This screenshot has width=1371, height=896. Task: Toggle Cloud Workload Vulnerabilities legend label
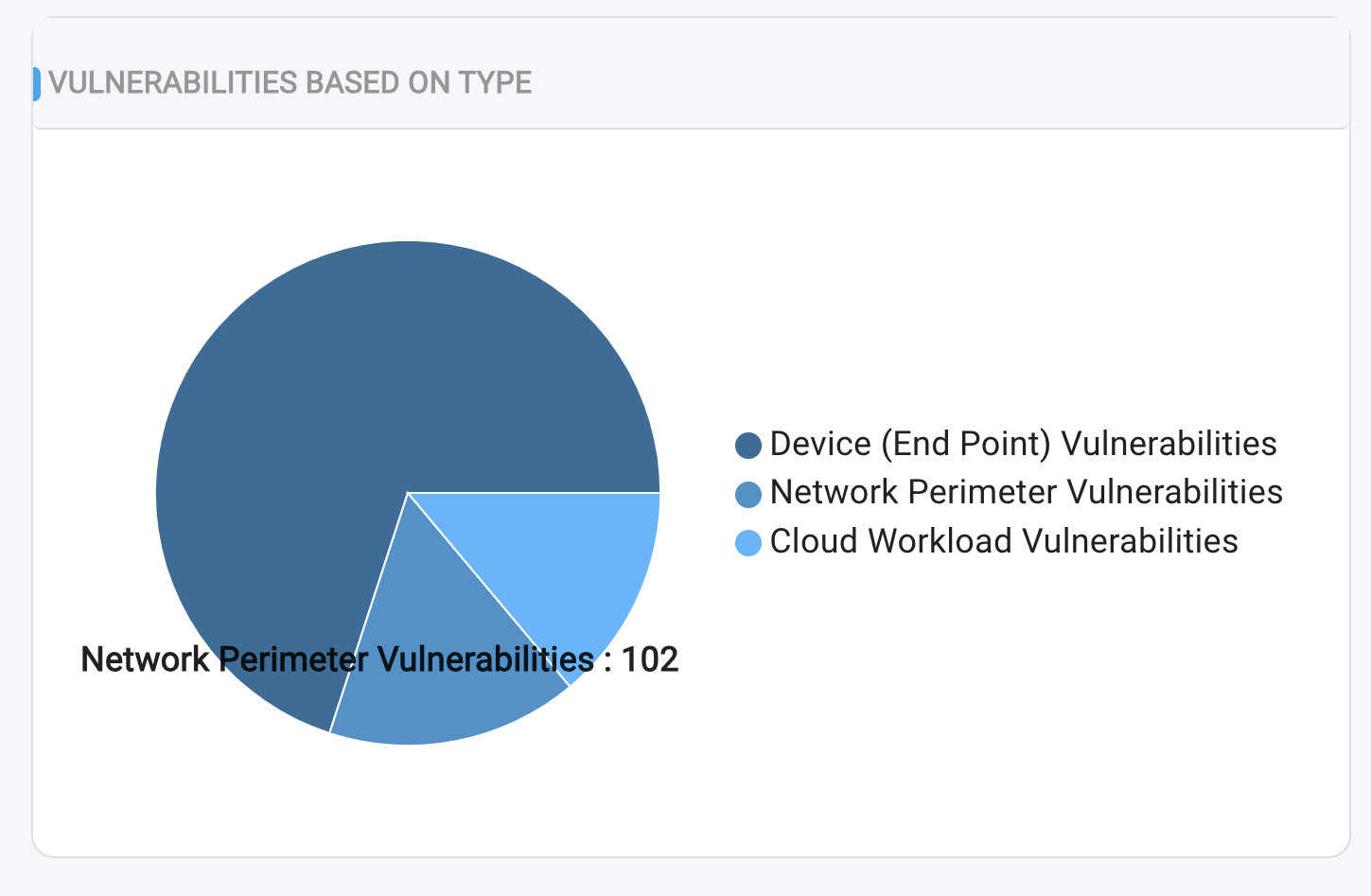[x=1004, y=541]
